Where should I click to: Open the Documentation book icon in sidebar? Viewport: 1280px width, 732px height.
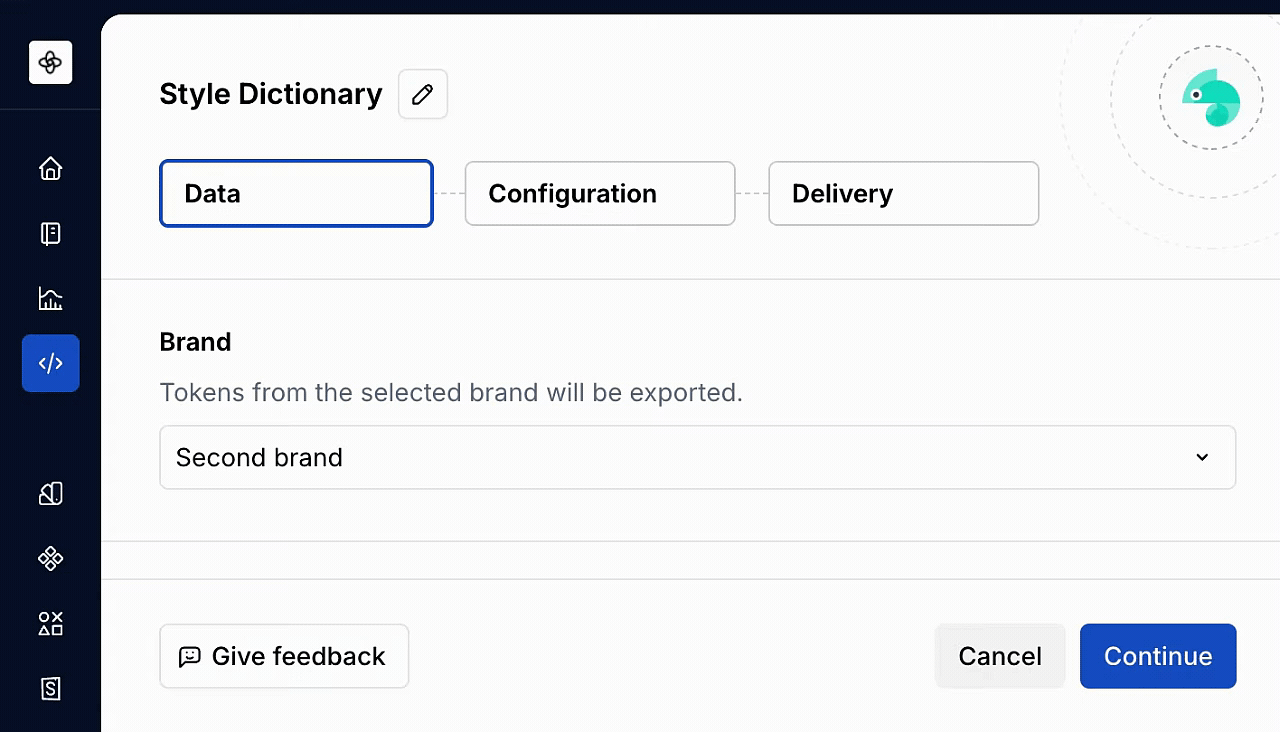pyautogui.click(x=50, y=234)
